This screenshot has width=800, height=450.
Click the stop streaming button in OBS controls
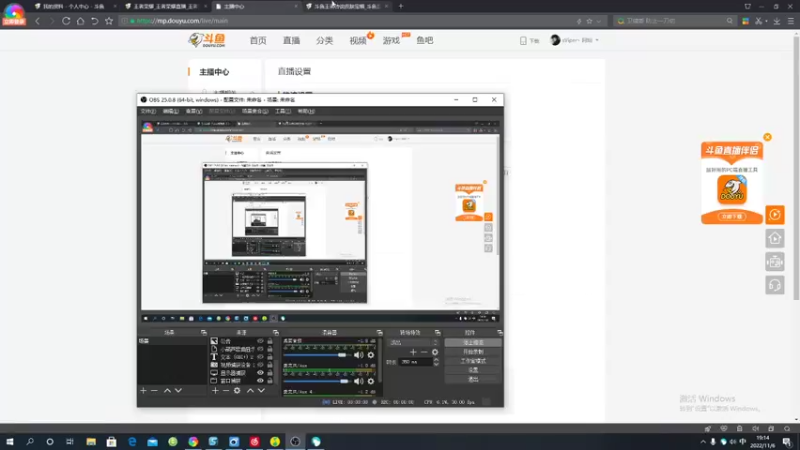tap(473, 342)
